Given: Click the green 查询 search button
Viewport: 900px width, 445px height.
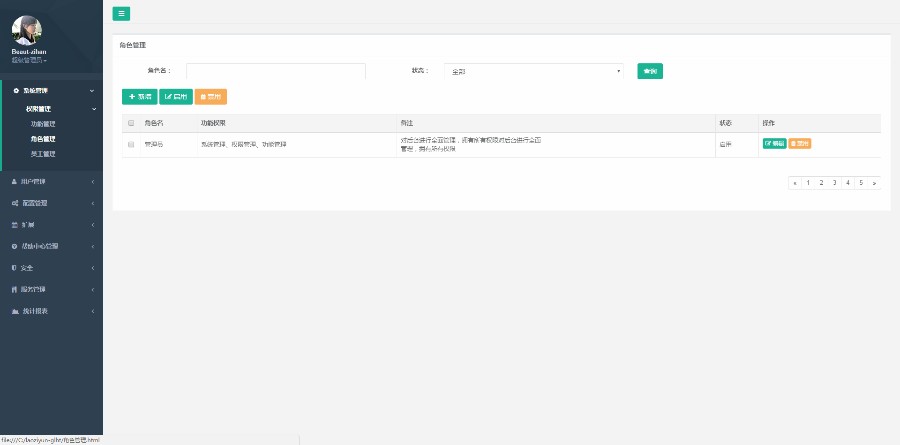Looking at the screenshot, I should point(650,71).
